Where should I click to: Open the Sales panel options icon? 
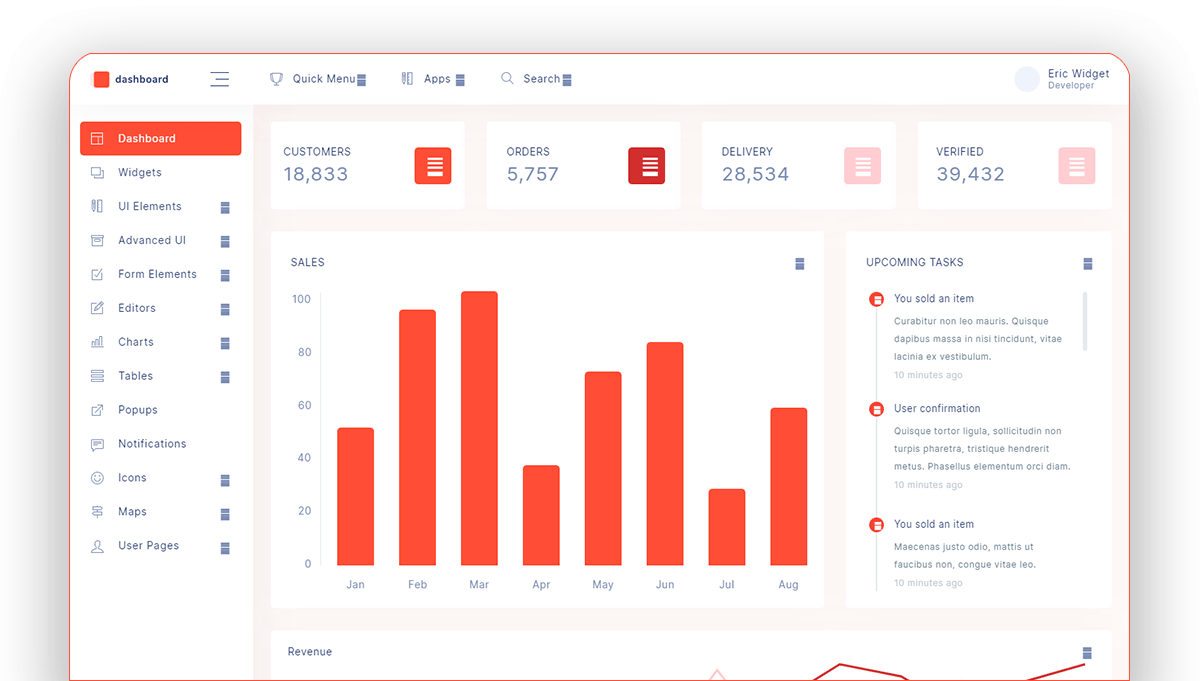pyautogui.click(x=800, y=264)
